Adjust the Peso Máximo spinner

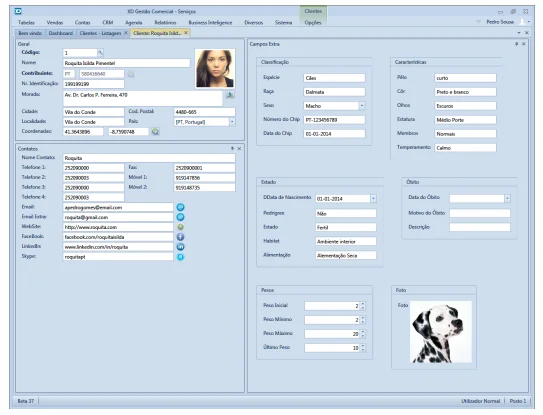tap(363, 334)
